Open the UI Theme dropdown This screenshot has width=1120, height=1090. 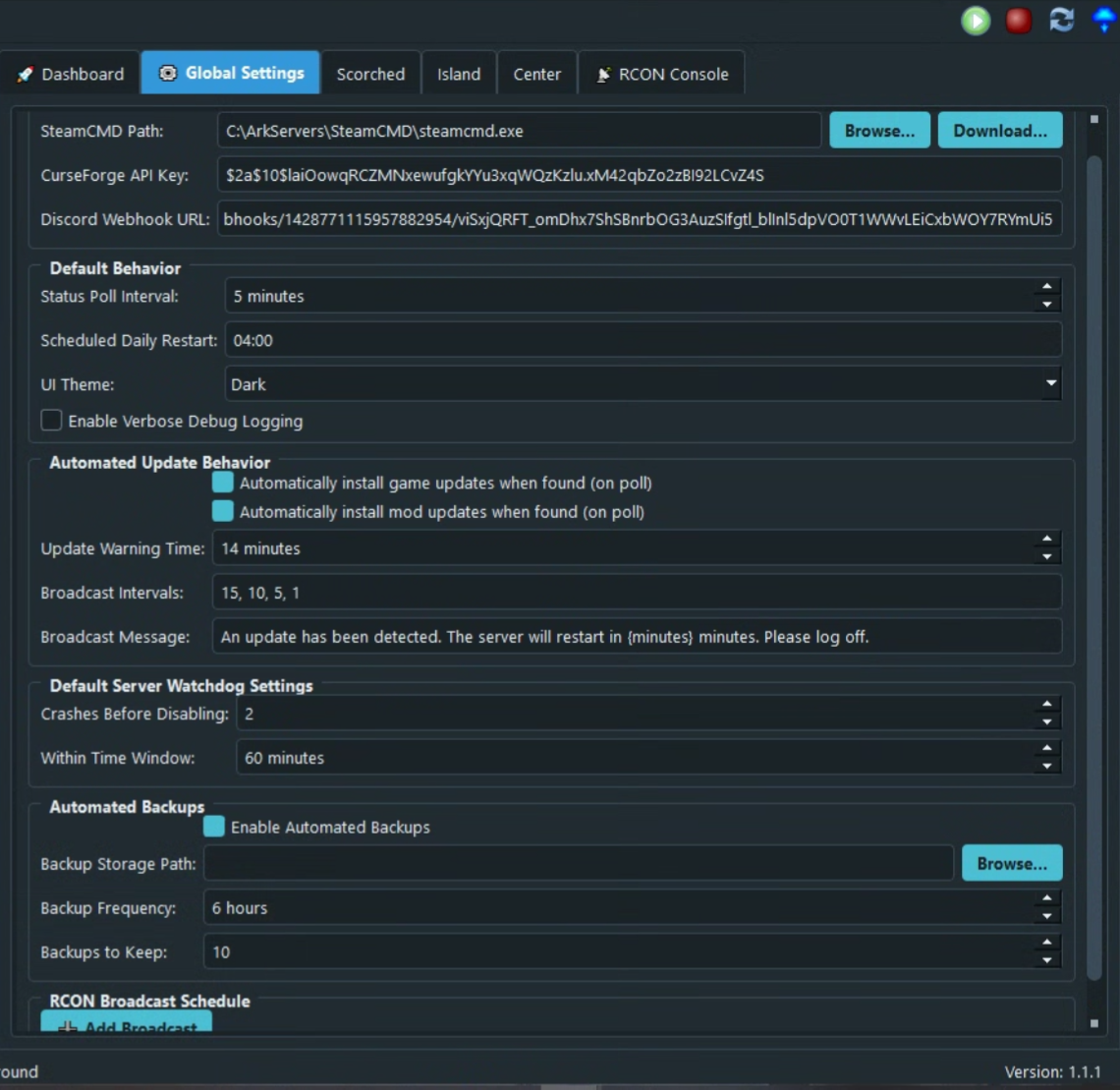(x=1050, y=383)
